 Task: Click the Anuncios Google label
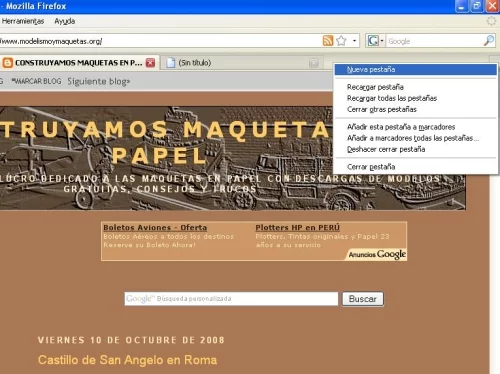(x=377, y=254)
